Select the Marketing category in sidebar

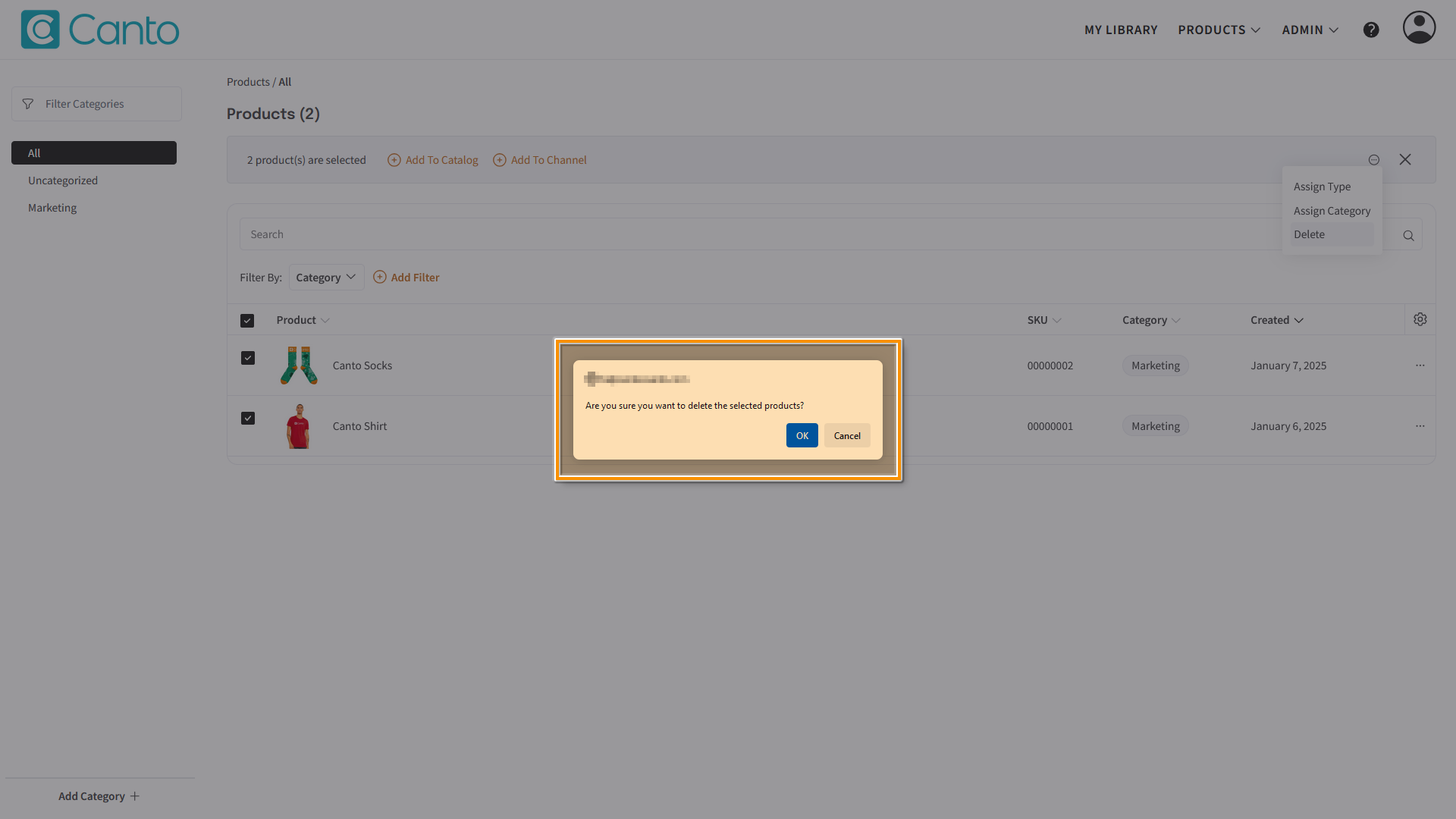tap(52, 208)
